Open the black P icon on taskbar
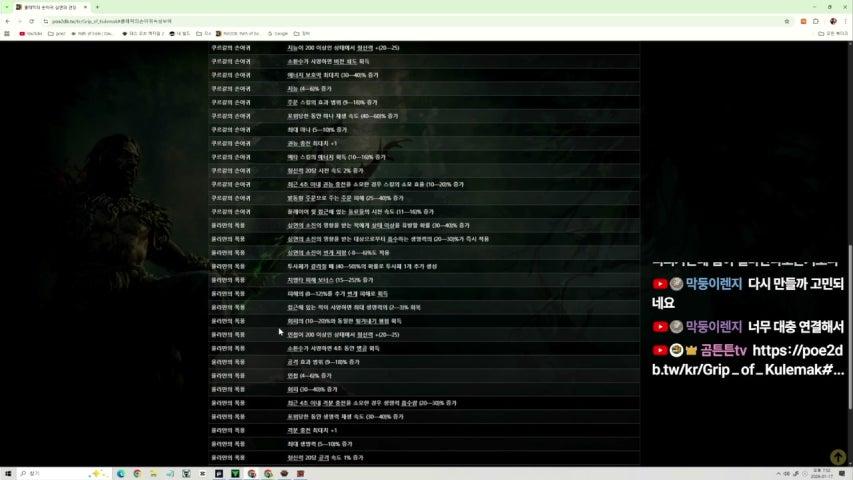This screenshot has width=853, height=480. 219,473
